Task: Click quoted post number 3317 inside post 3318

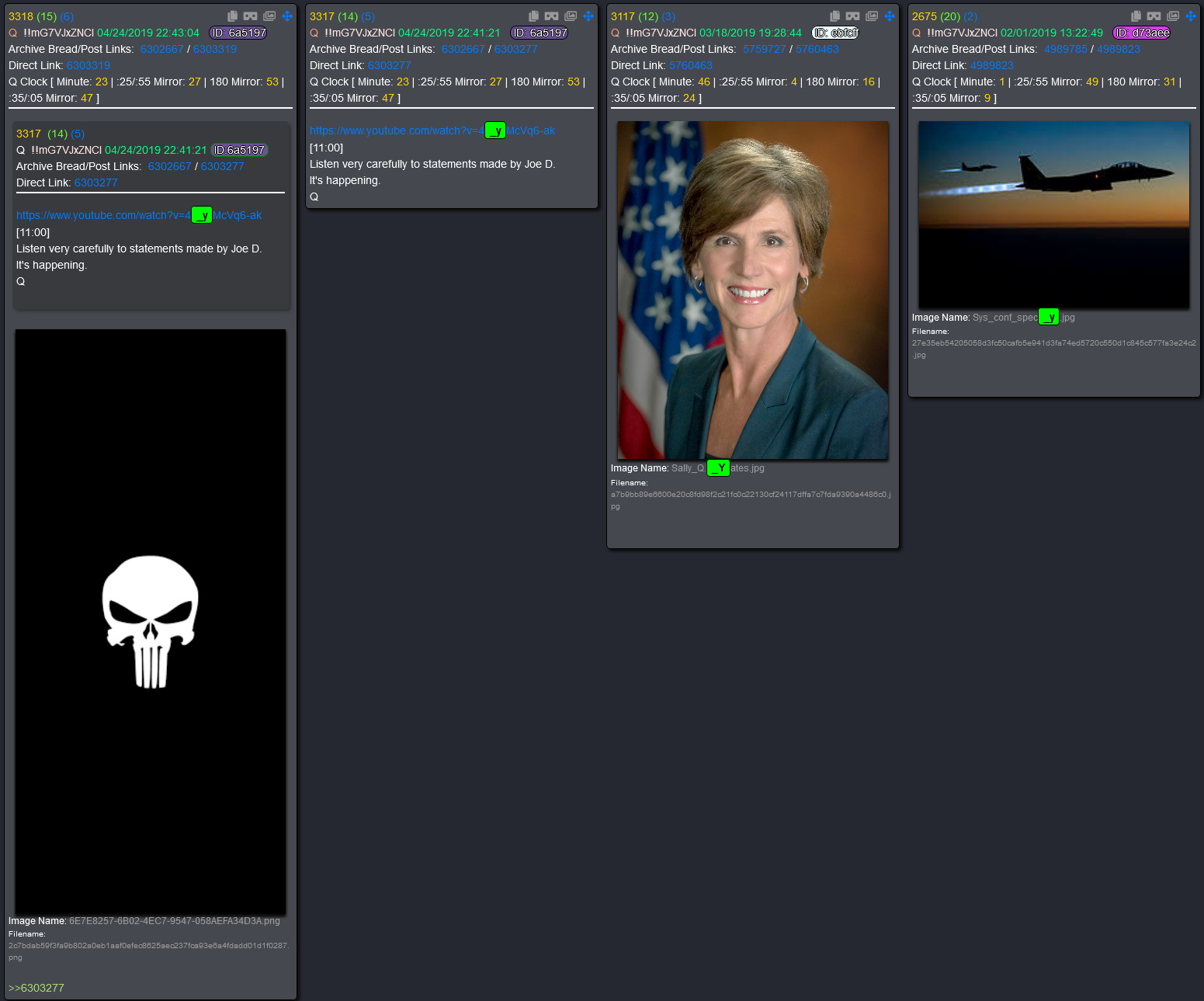Action: [x=29, y=134]
